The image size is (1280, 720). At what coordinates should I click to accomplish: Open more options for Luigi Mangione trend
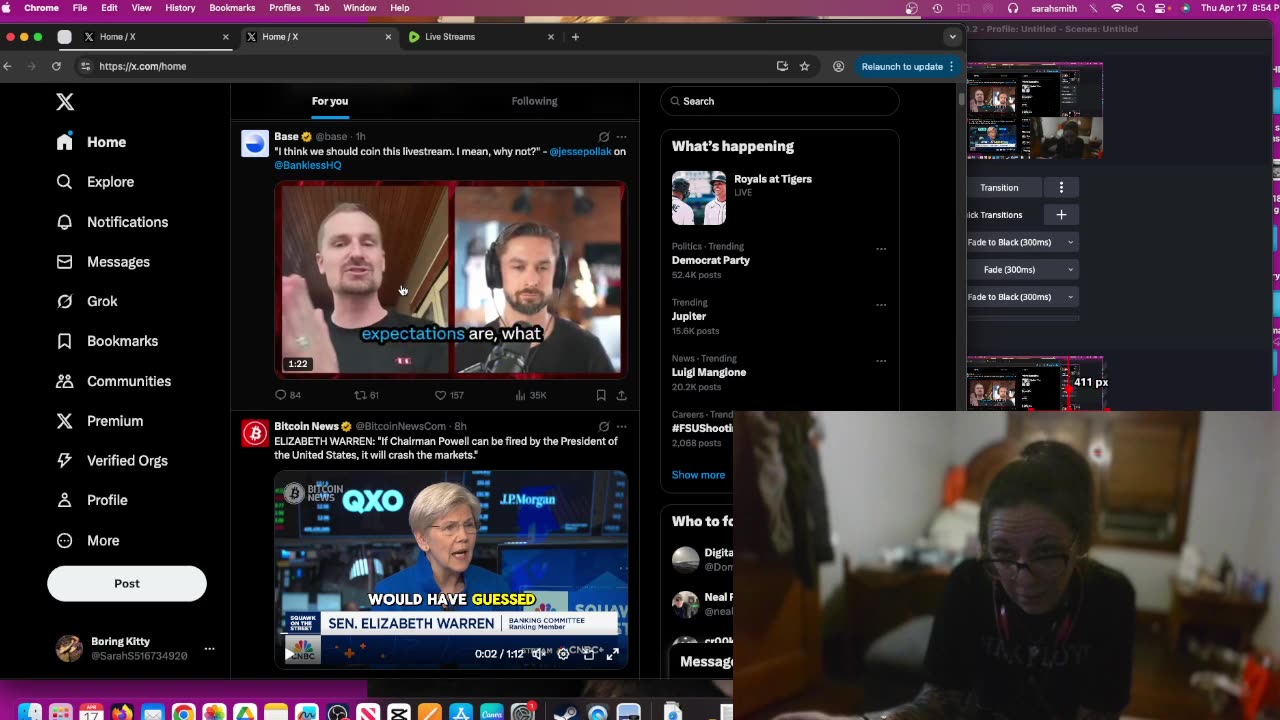881,361
